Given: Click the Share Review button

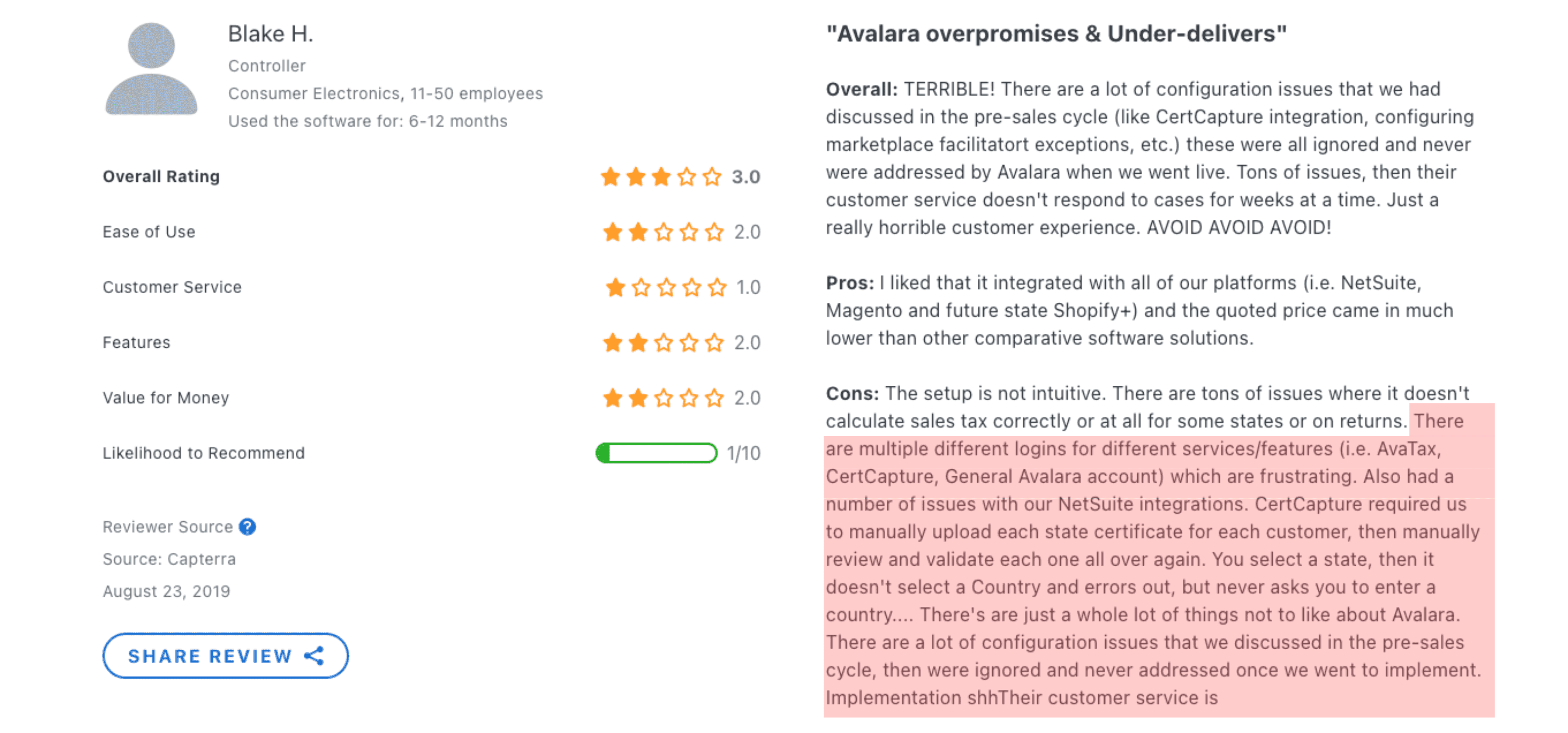Looking at the screenshot, I should [x=225, y=656].
